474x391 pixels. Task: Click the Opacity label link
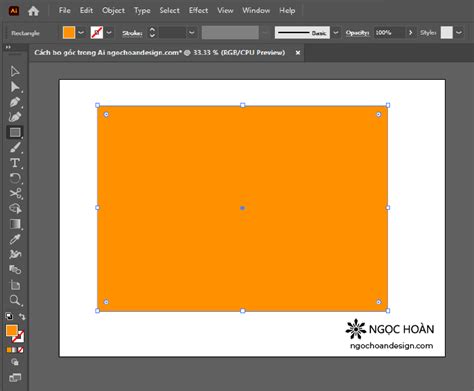pyautogui.click(x=357, y=33)
